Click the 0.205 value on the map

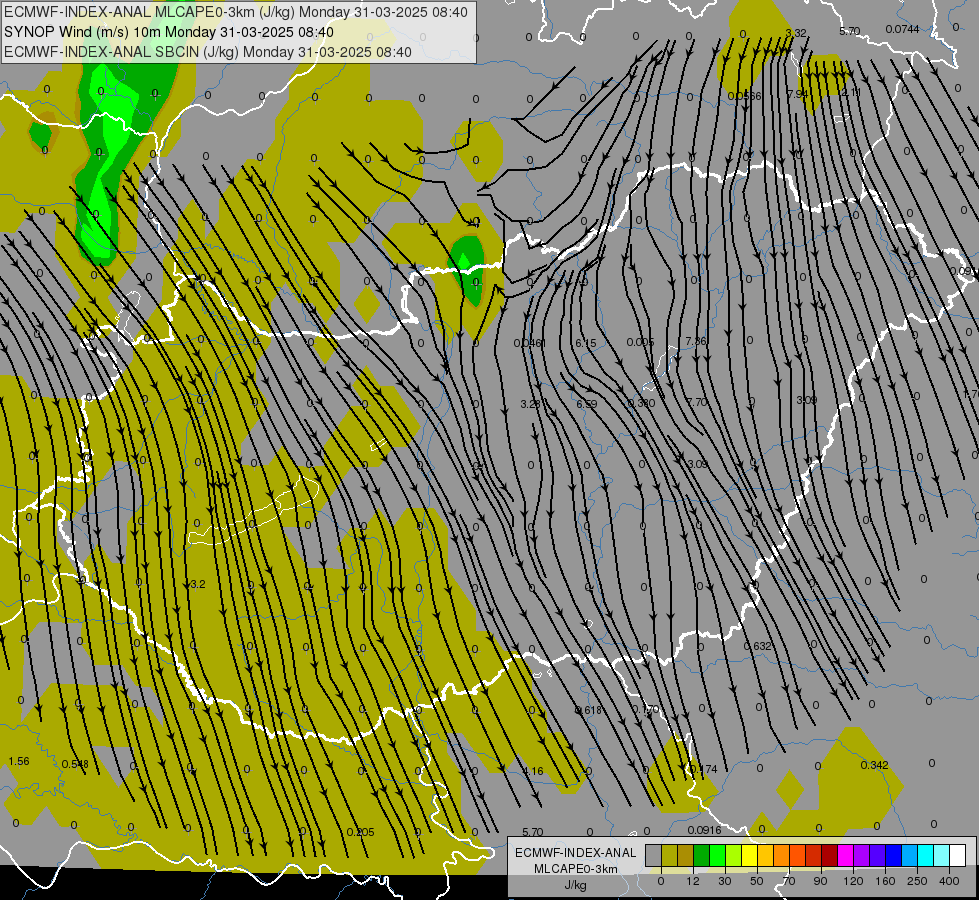[x=360, y=832]
